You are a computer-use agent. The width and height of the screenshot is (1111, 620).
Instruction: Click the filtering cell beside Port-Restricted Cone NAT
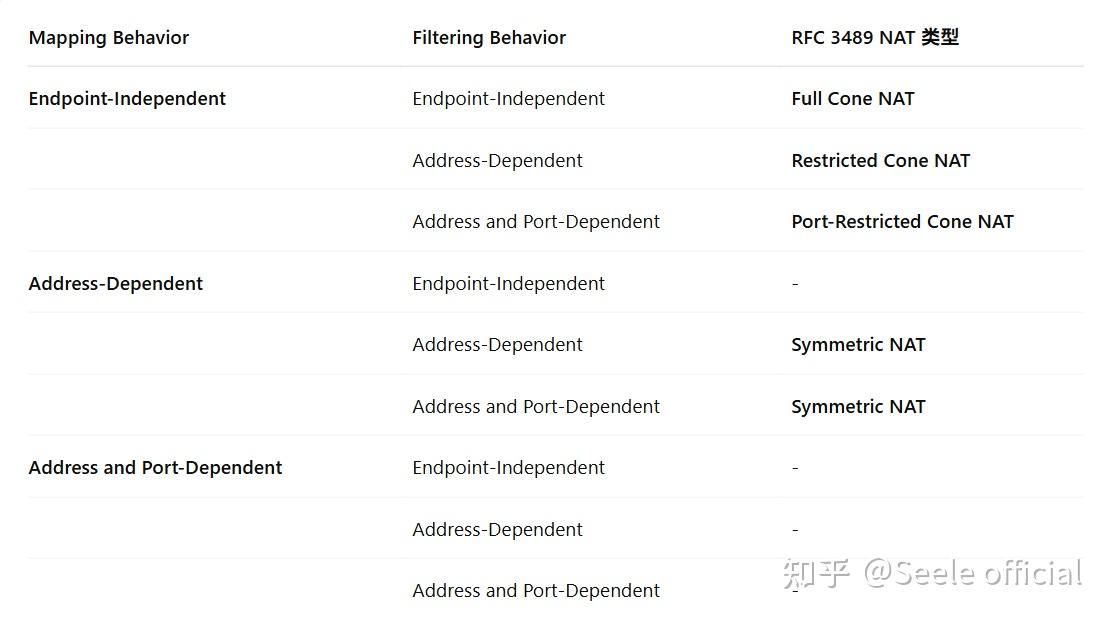tap(536, 222)
